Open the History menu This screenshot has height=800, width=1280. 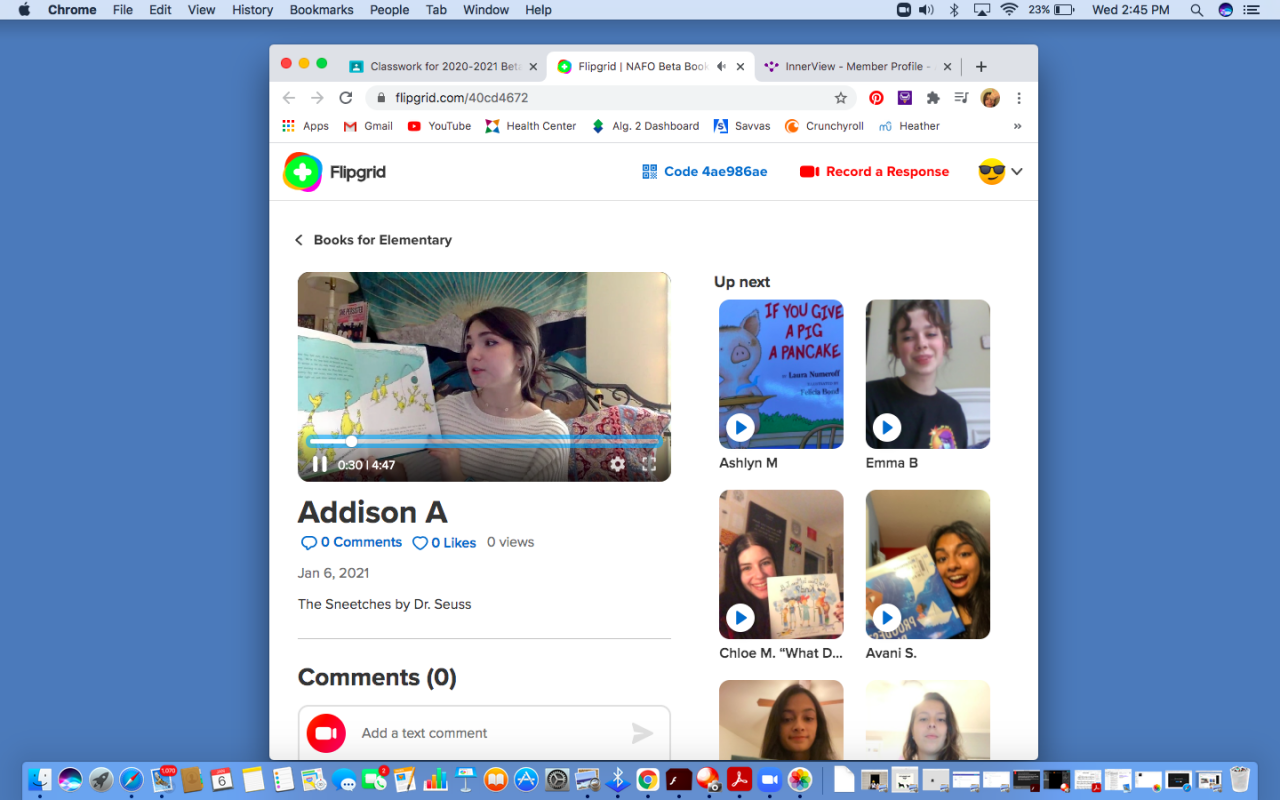click(x=252, y=10)
